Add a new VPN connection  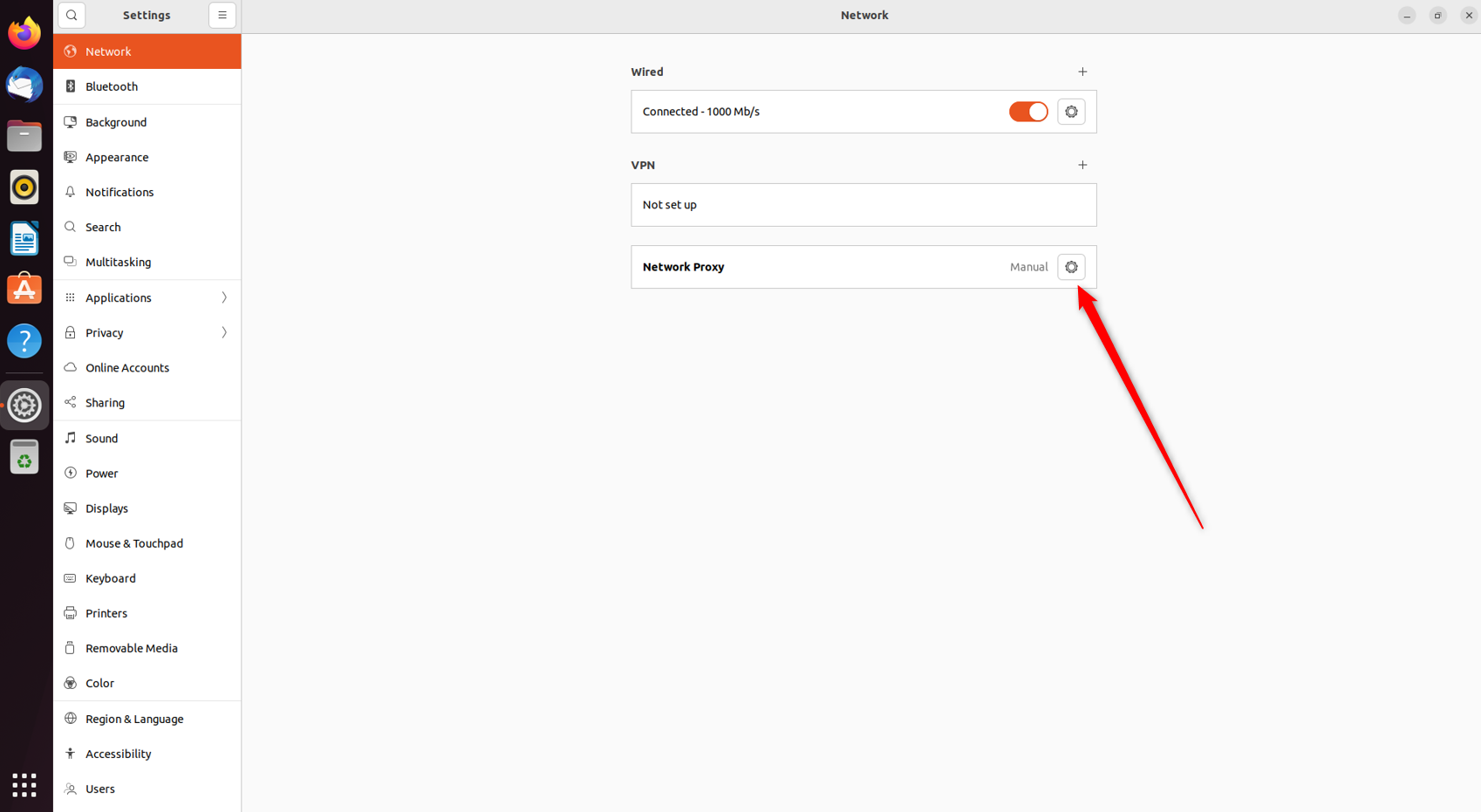(x=1082, y=165)
